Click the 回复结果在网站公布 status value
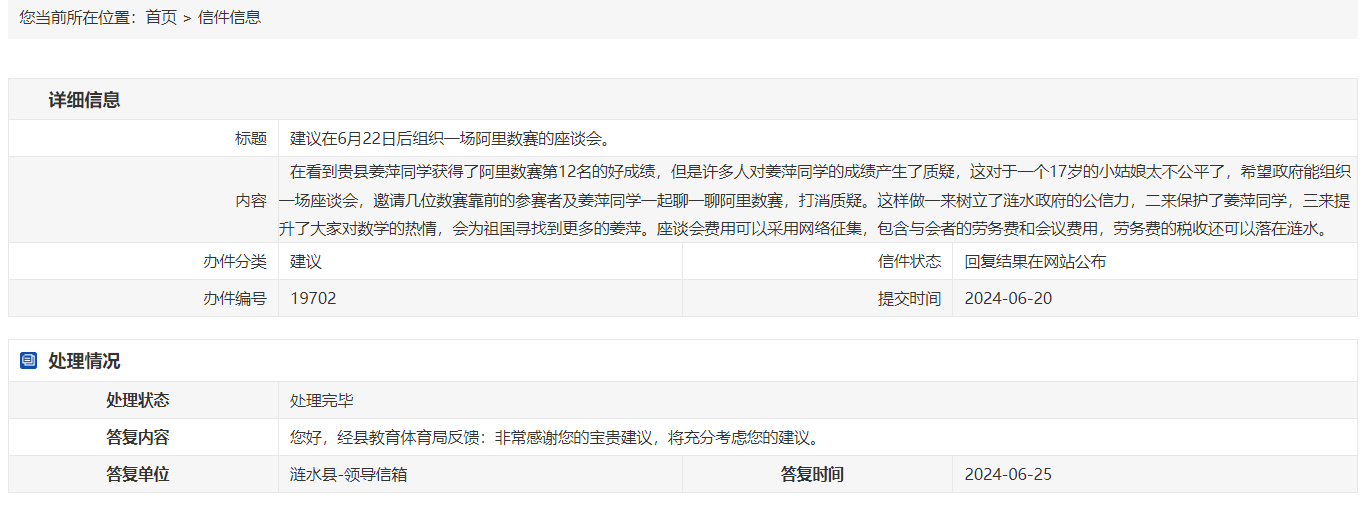This screenshot has width=1368, height=519. click(x=1035, y=262)
